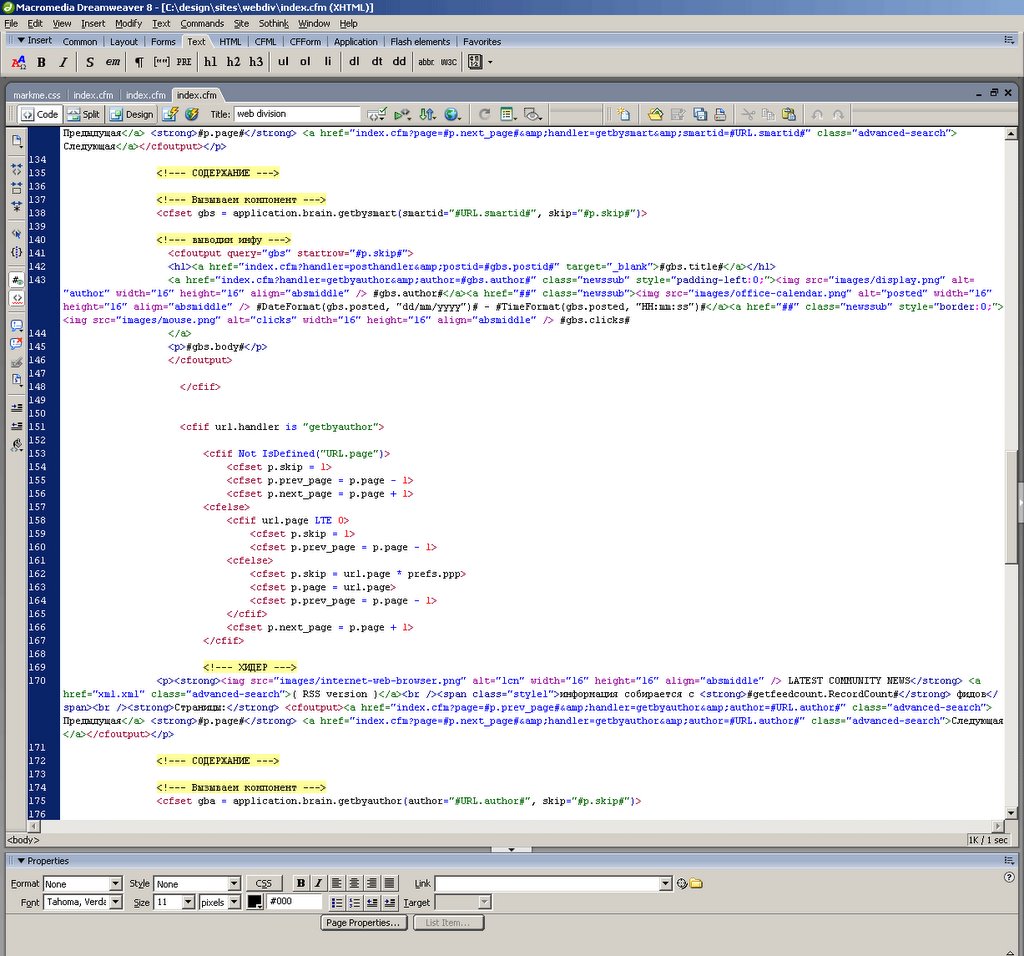This screenshot has width=1024, height=956.
Task: Toggle Italic in Properties panel
Action: (318, 884)
